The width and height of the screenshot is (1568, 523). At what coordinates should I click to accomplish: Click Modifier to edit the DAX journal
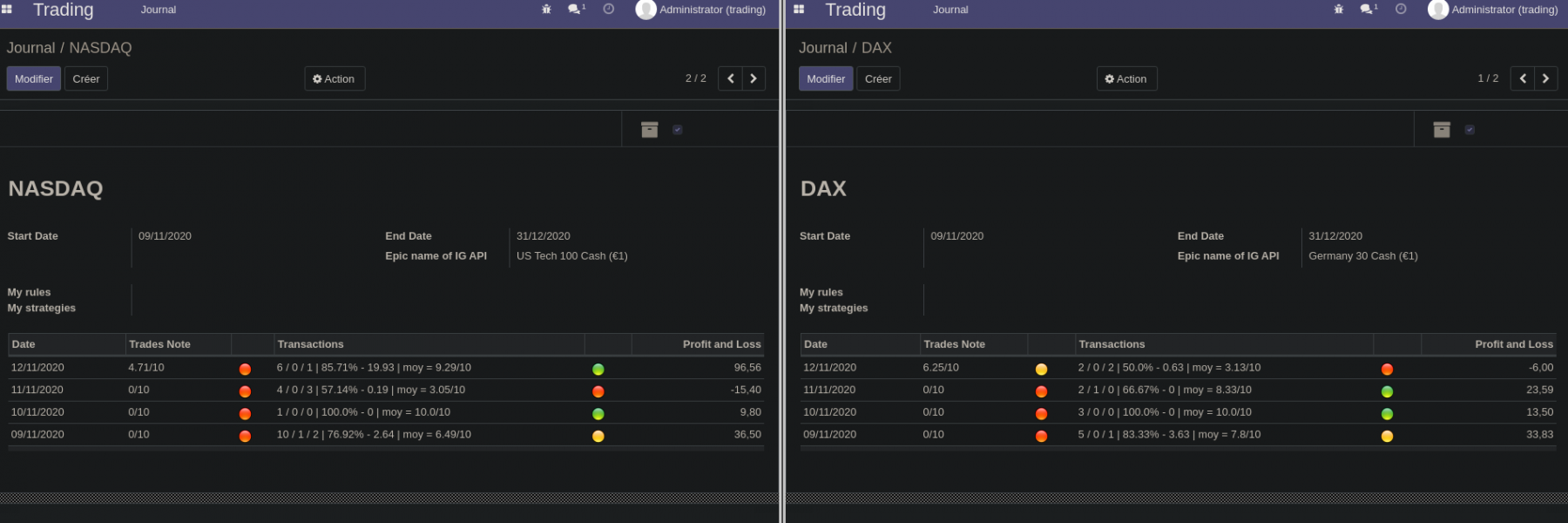click(x=826, y=78)
